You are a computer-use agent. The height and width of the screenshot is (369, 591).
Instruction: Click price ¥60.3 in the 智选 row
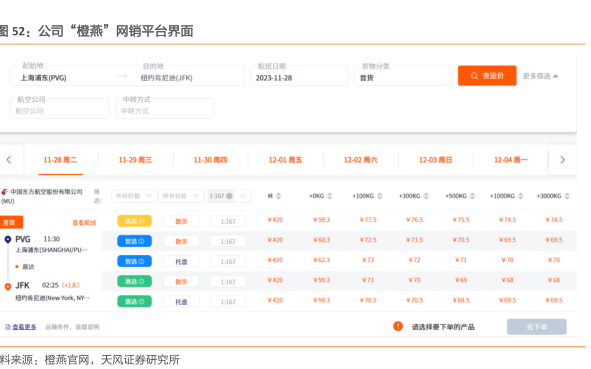click(x=322, y=240)
